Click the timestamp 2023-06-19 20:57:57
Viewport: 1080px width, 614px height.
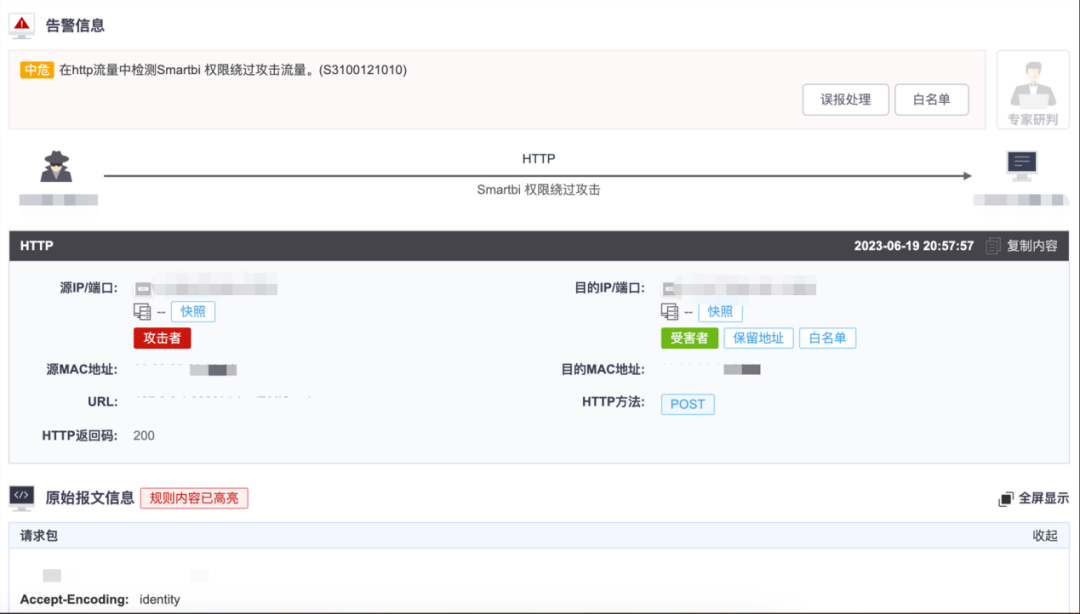(x=914, y=246)
